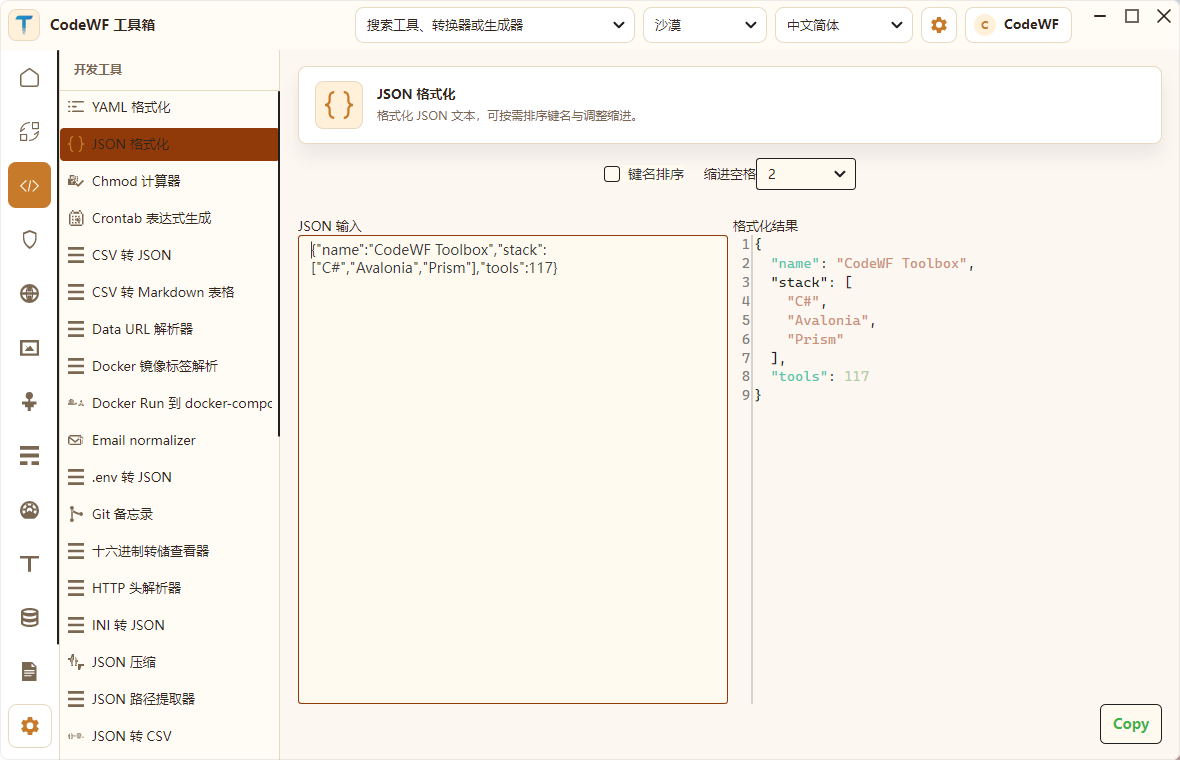Open Git 备忘录 tool
Screen dimensions: 1180x760
[x=169, y=514]
